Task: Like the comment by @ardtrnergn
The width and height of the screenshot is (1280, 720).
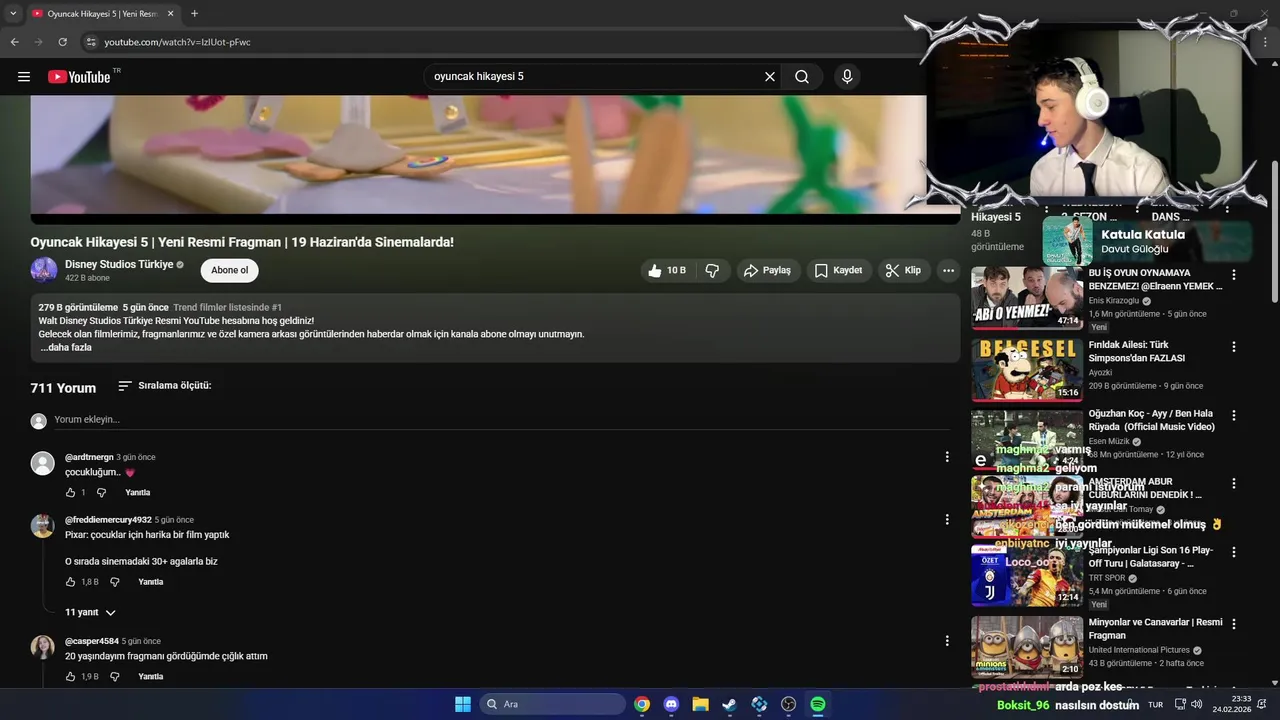Action: (x=71, y=492)
